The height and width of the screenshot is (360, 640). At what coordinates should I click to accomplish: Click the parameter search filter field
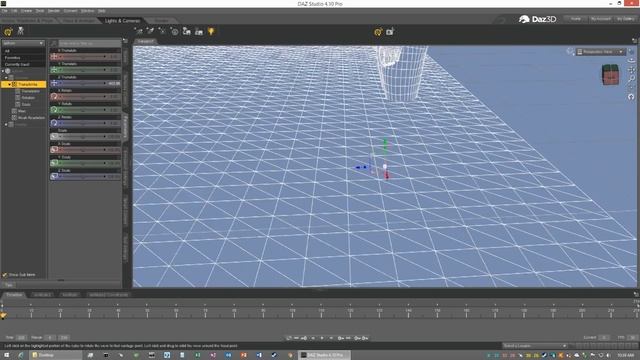[x=90, y=43]
